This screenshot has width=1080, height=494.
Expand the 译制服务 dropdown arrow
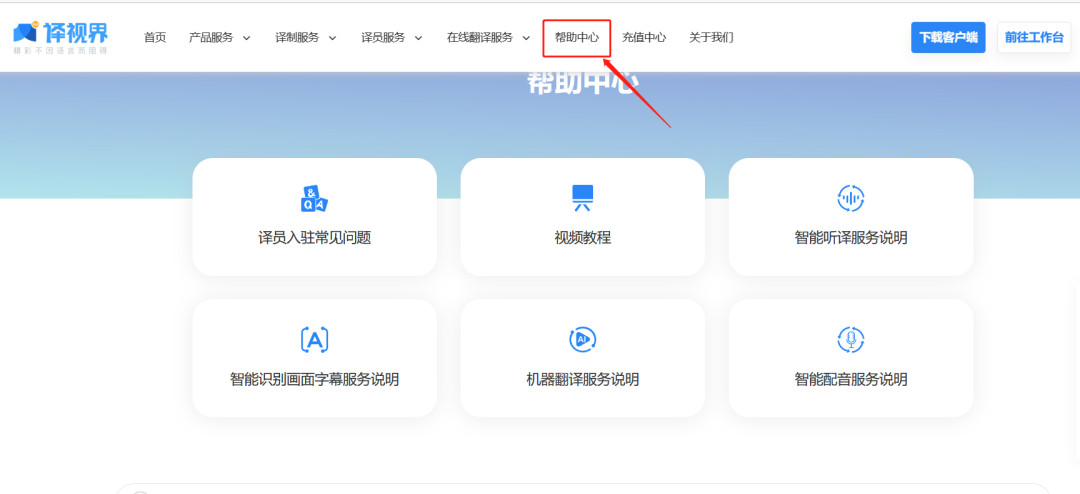click(333, 38)
